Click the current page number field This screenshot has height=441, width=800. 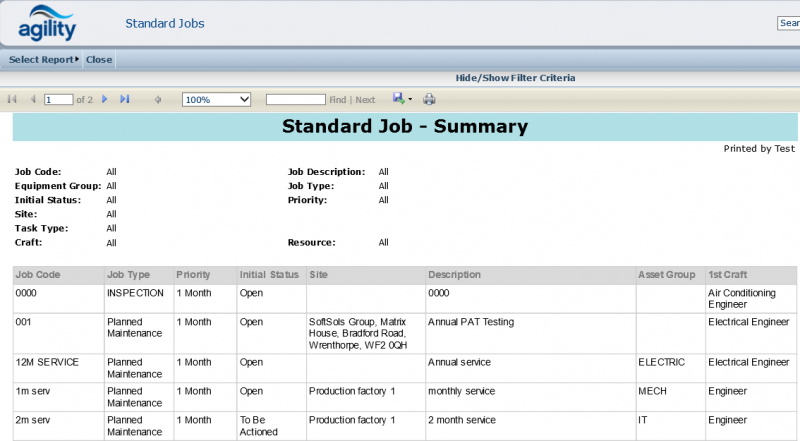point(58,99)
